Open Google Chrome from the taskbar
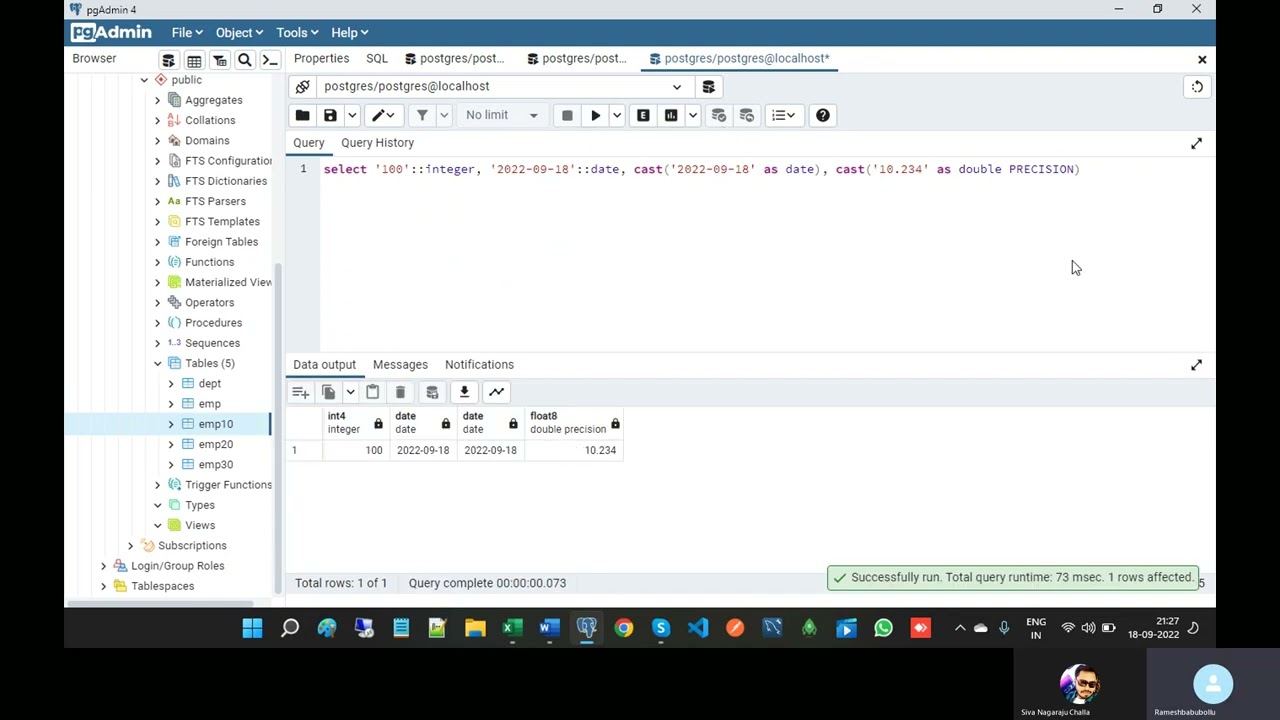Image resolution: width=1280 pixels, height=720 pixels. point(623,628)
